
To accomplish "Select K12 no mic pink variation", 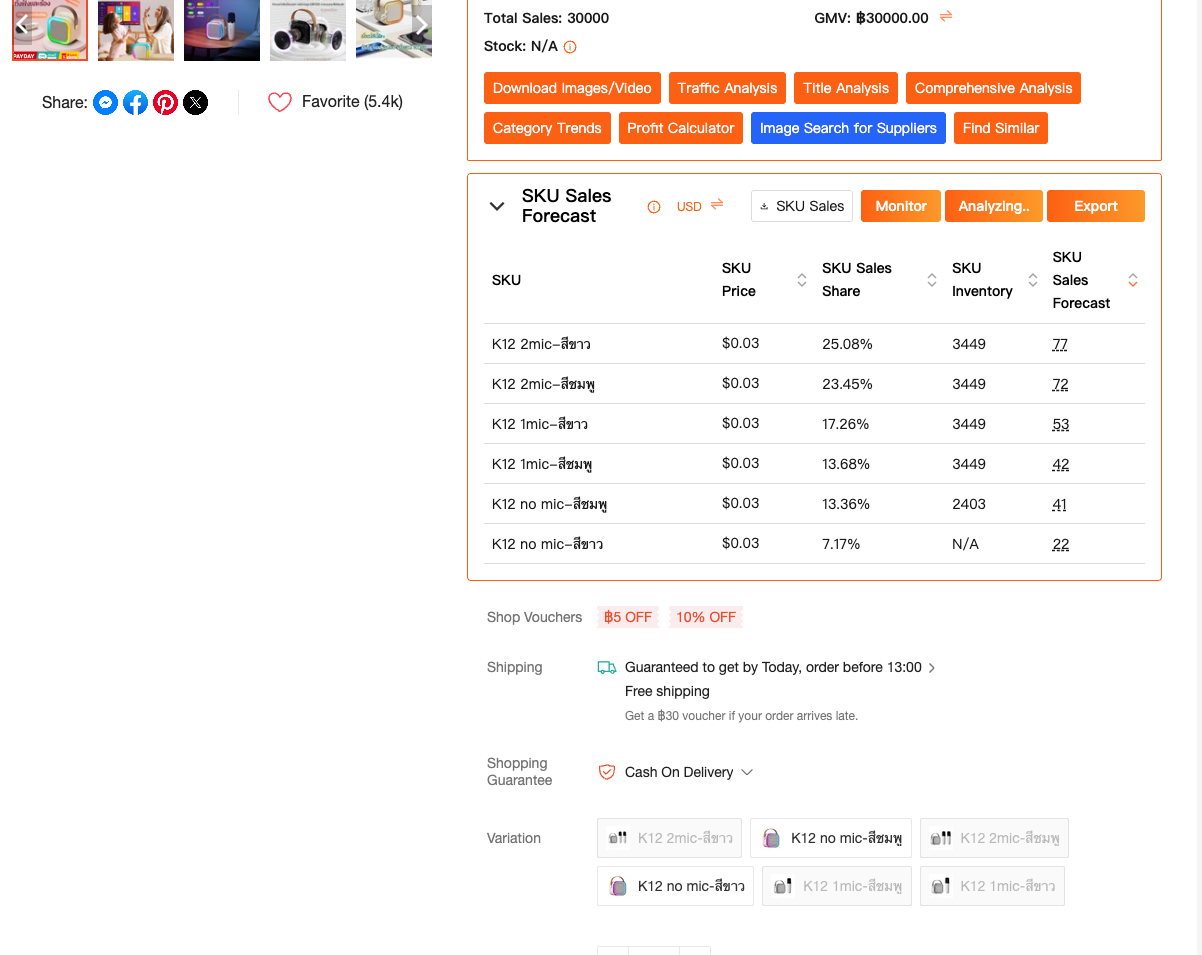I will (x=831, y=838).
